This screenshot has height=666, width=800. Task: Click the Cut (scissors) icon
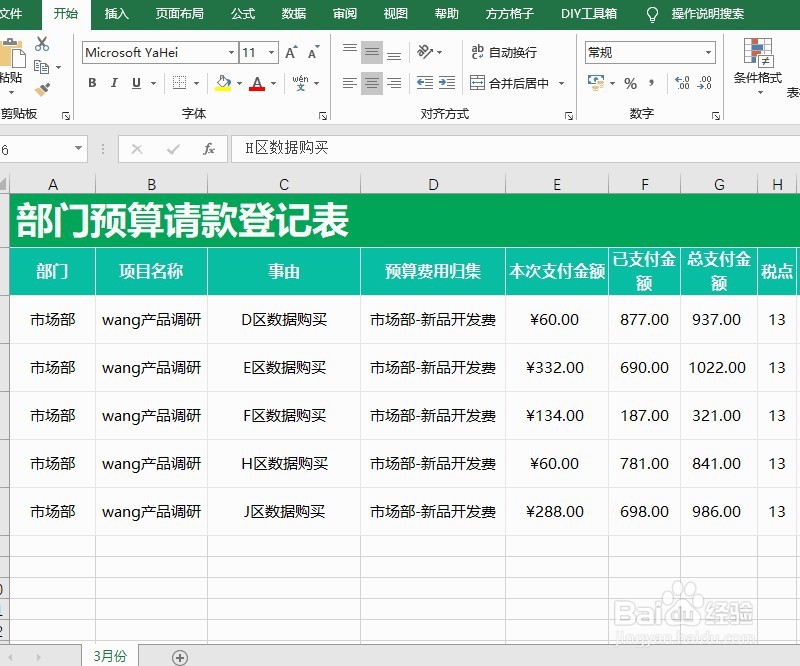(42, 45)
